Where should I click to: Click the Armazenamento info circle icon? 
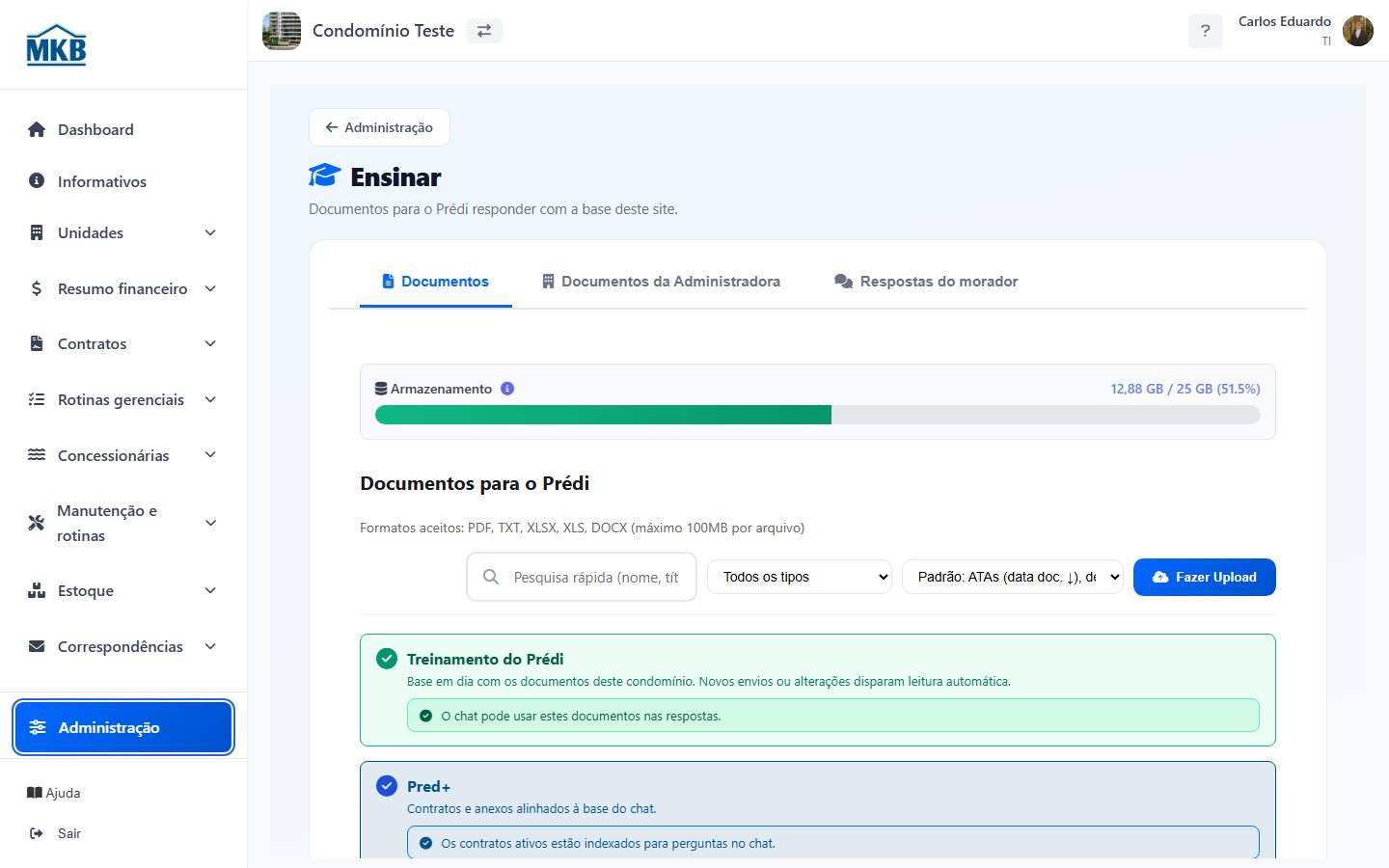click(x=507, y=389)
